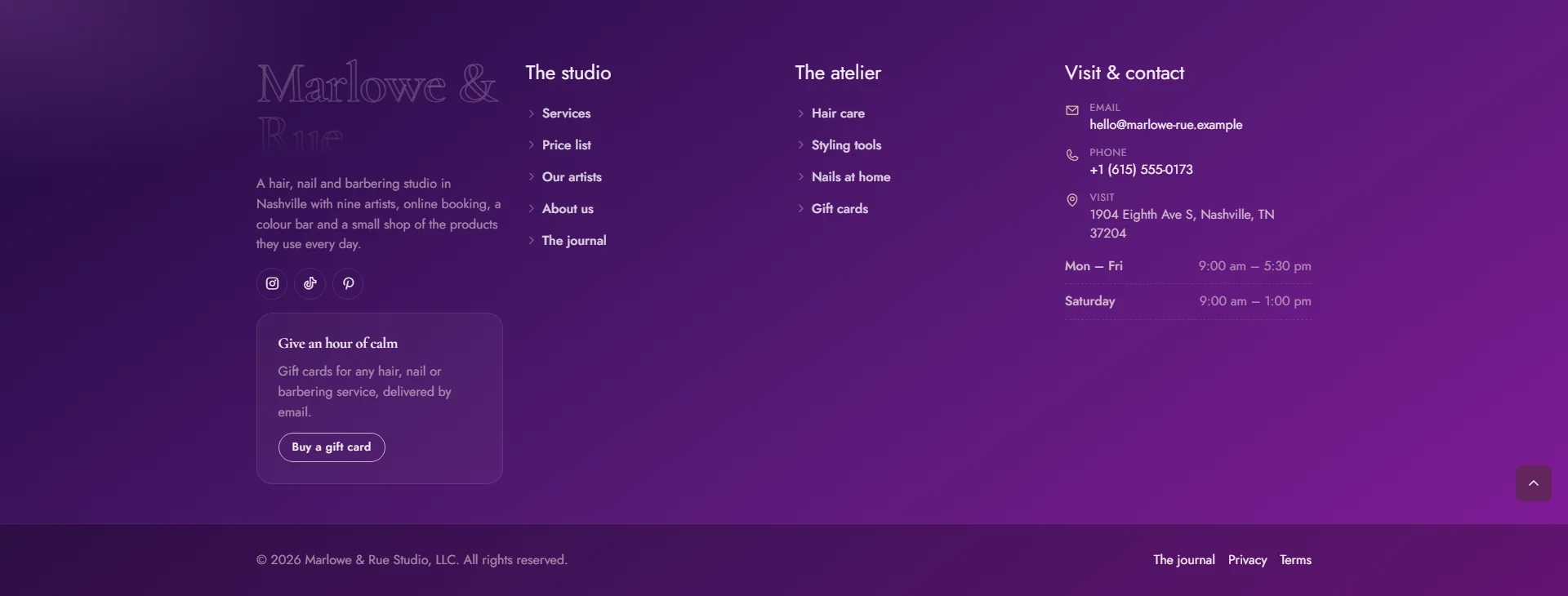1568x596 pixels.
Task: Click the Buy a gift card button
Action: point(332,447)
